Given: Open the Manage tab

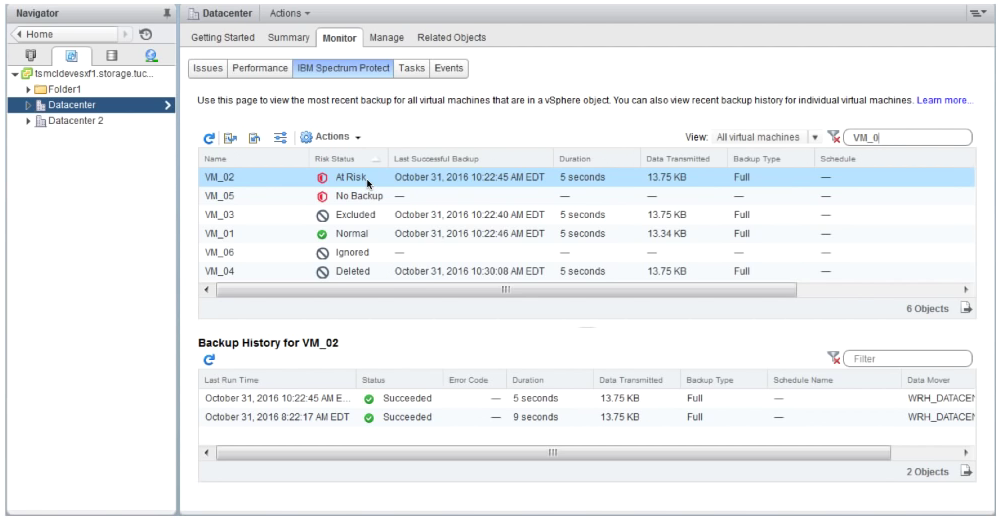Looking at the screenshot, I should pos(387,38).
